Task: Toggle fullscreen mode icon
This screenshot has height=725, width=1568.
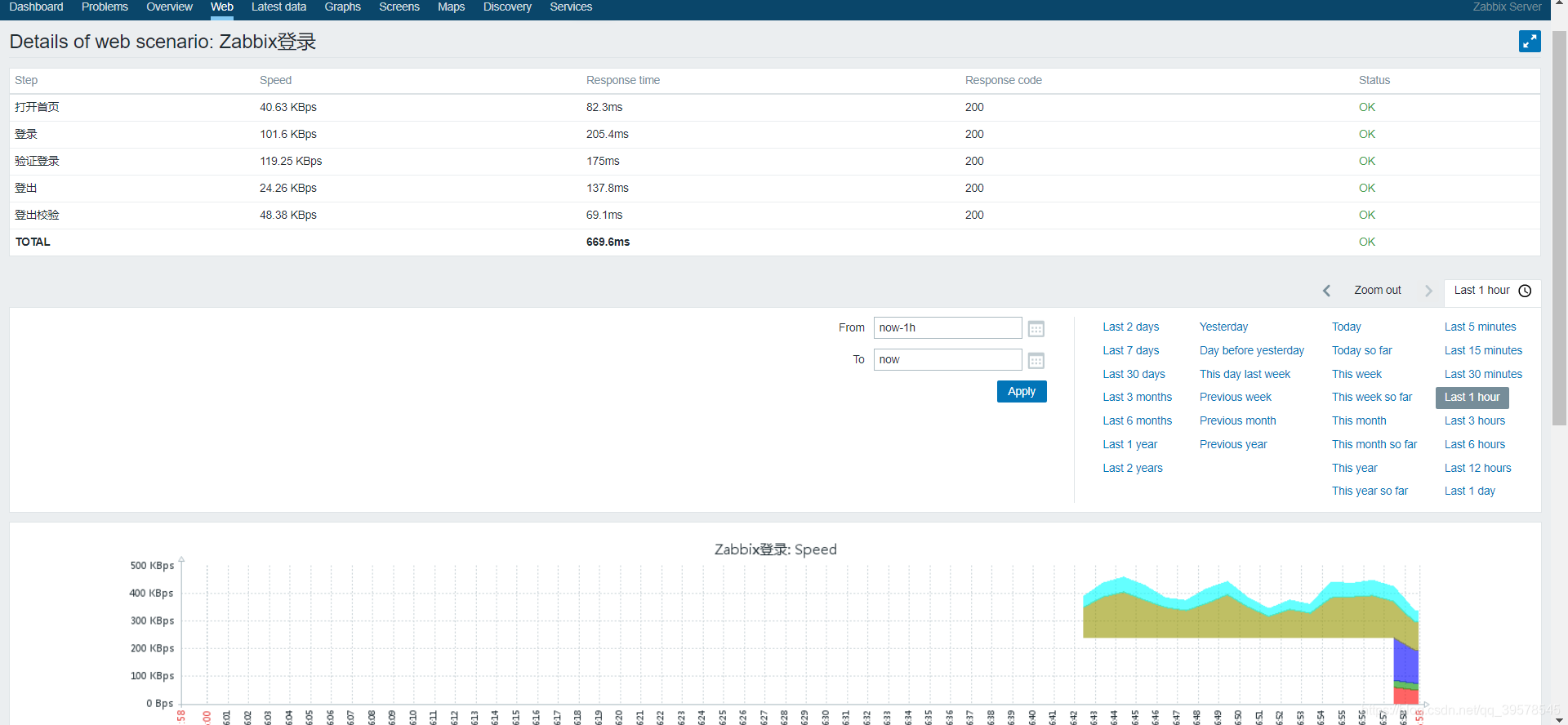Action: (x=1530, y=41)
